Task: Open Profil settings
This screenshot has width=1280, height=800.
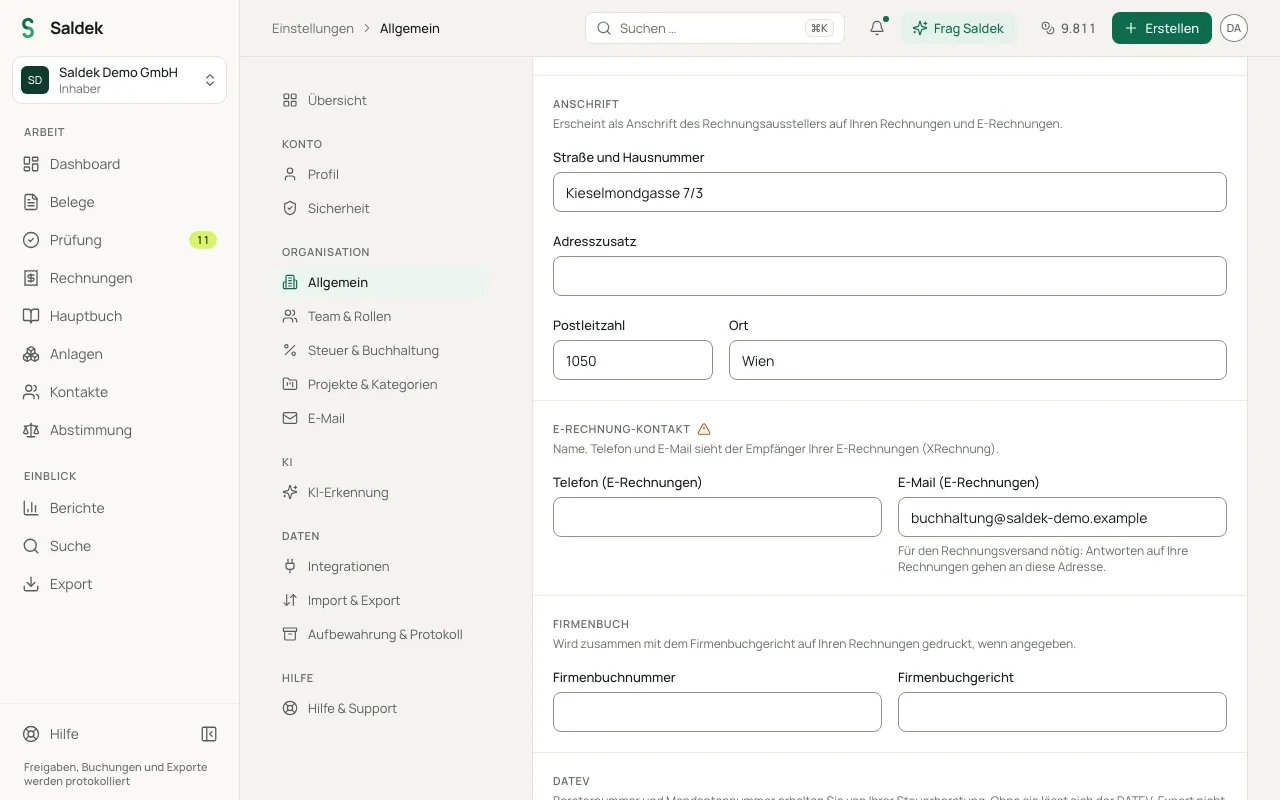Action: (x=380, y=174)
